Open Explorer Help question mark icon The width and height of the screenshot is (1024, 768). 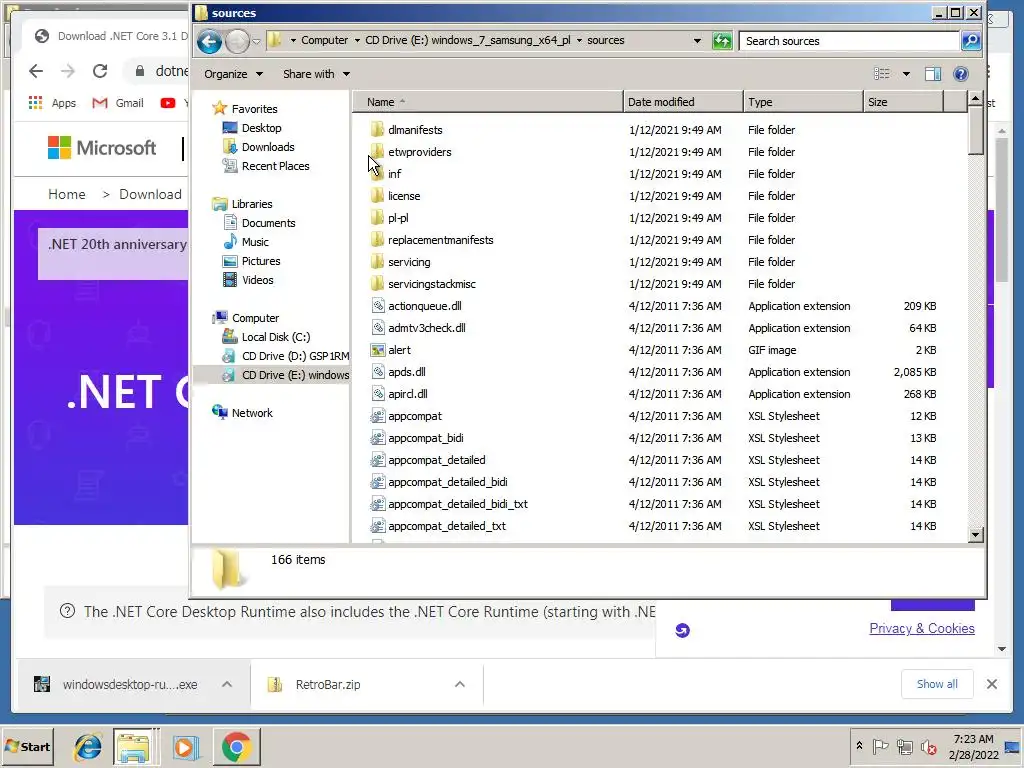click(x=961, y=74)
